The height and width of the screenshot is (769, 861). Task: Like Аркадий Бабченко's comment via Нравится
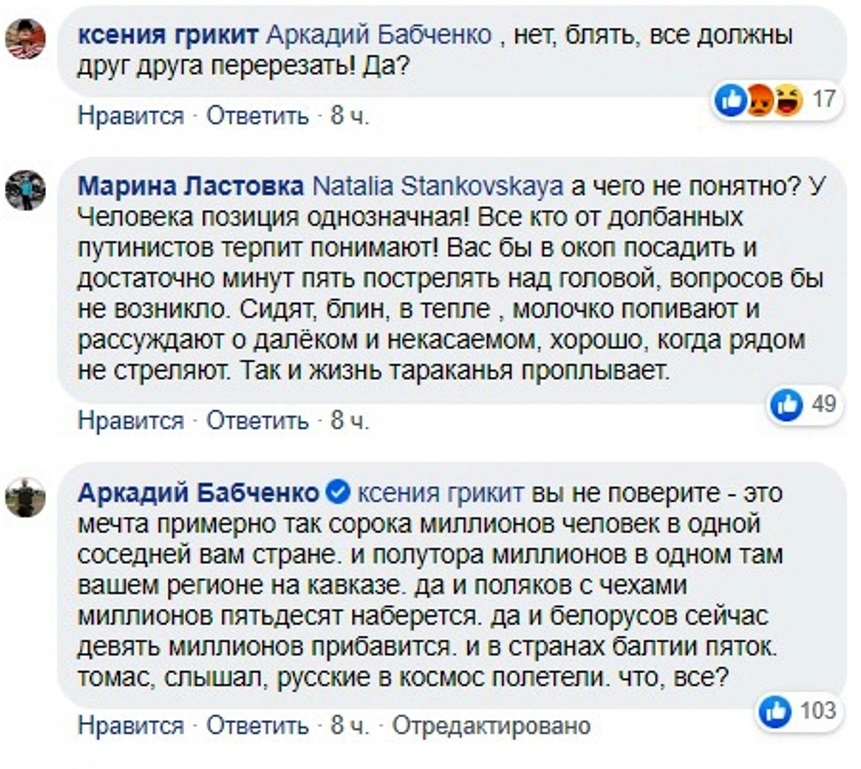click(x=131, y=726)
